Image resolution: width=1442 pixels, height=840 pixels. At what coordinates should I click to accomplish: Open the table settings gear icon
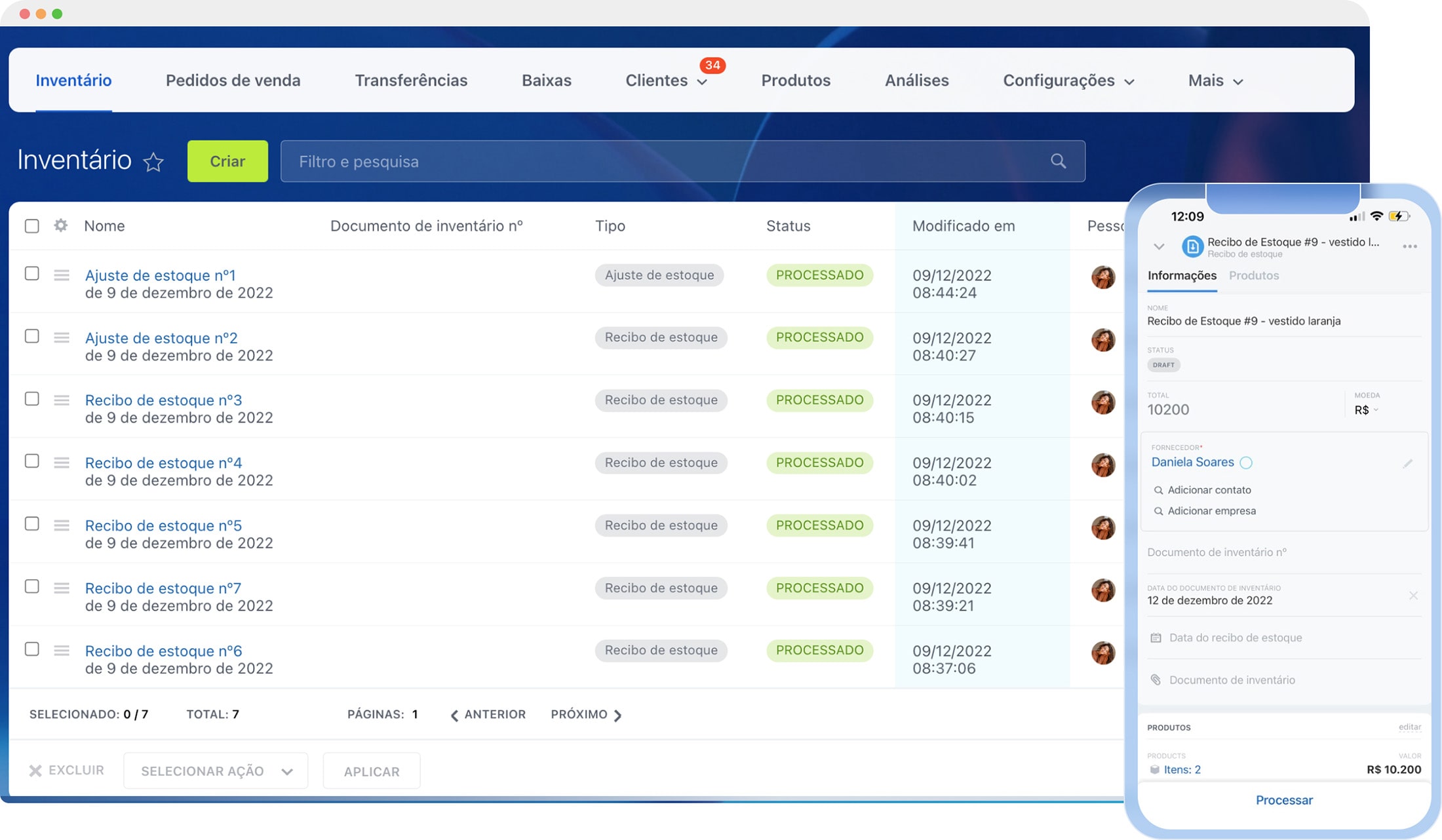point(61,226)
